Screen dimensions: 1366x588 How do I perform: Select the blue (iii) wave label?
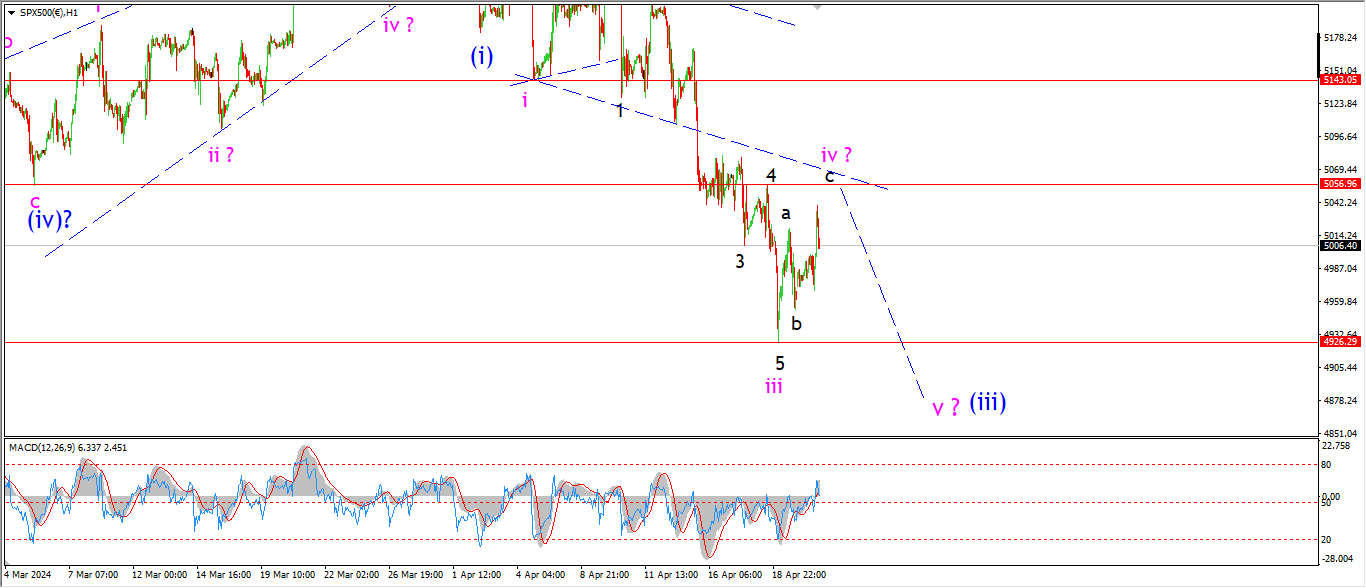[987, 402]
